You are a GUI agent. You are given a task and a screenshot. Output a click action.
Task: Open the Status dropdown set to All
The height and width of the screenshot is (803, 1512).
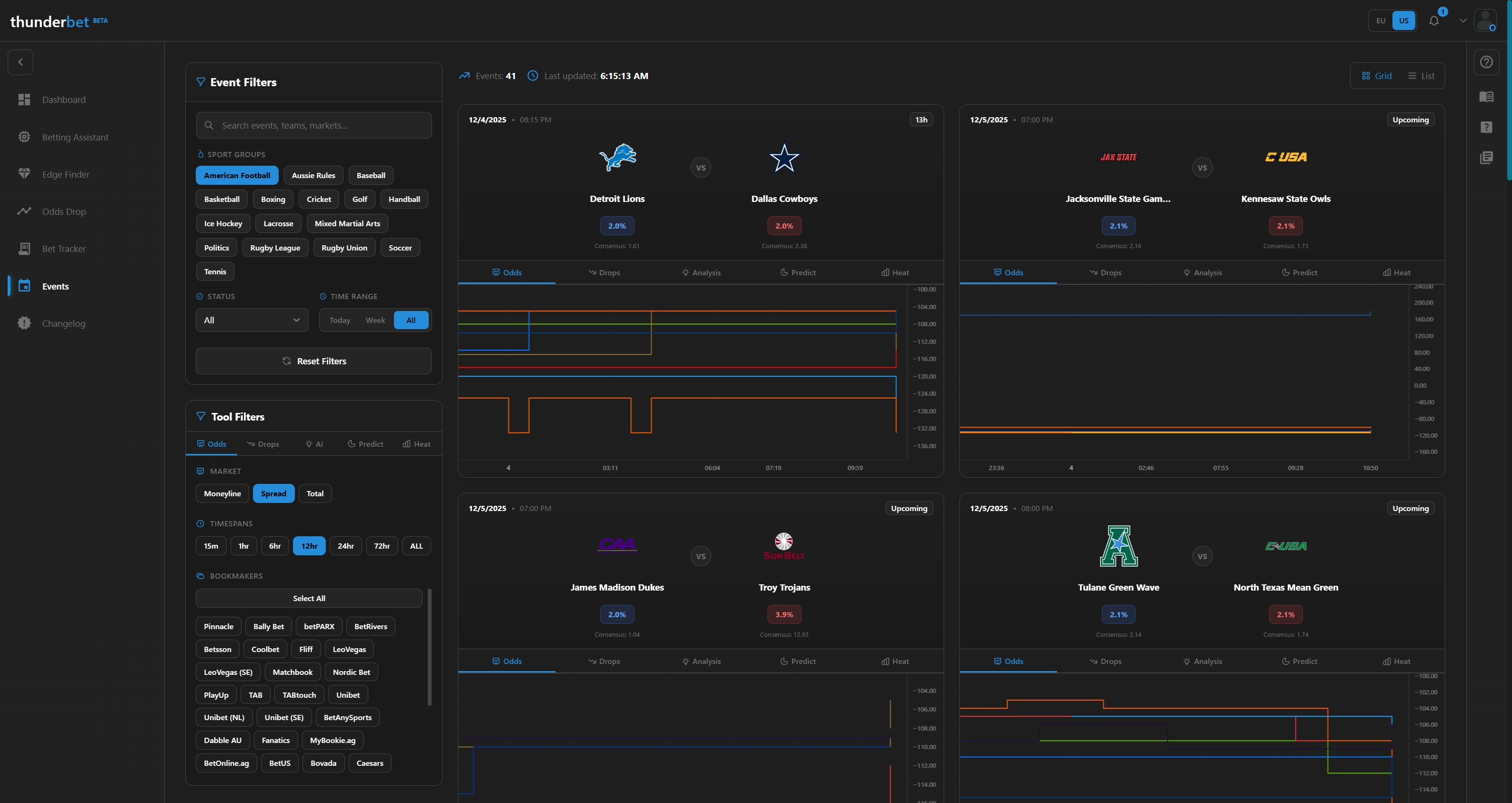tap(251, 320)
